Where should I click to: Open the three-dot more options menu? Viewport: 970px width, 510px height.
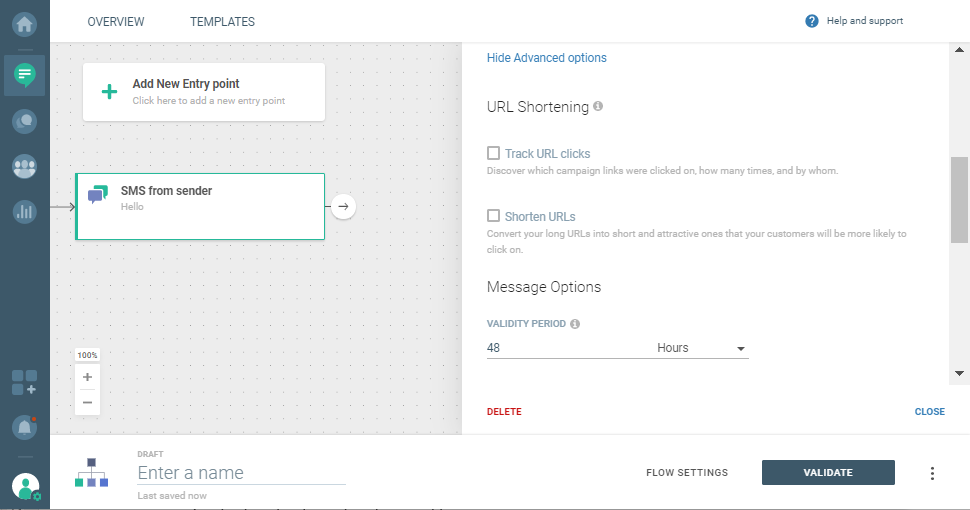932,473
